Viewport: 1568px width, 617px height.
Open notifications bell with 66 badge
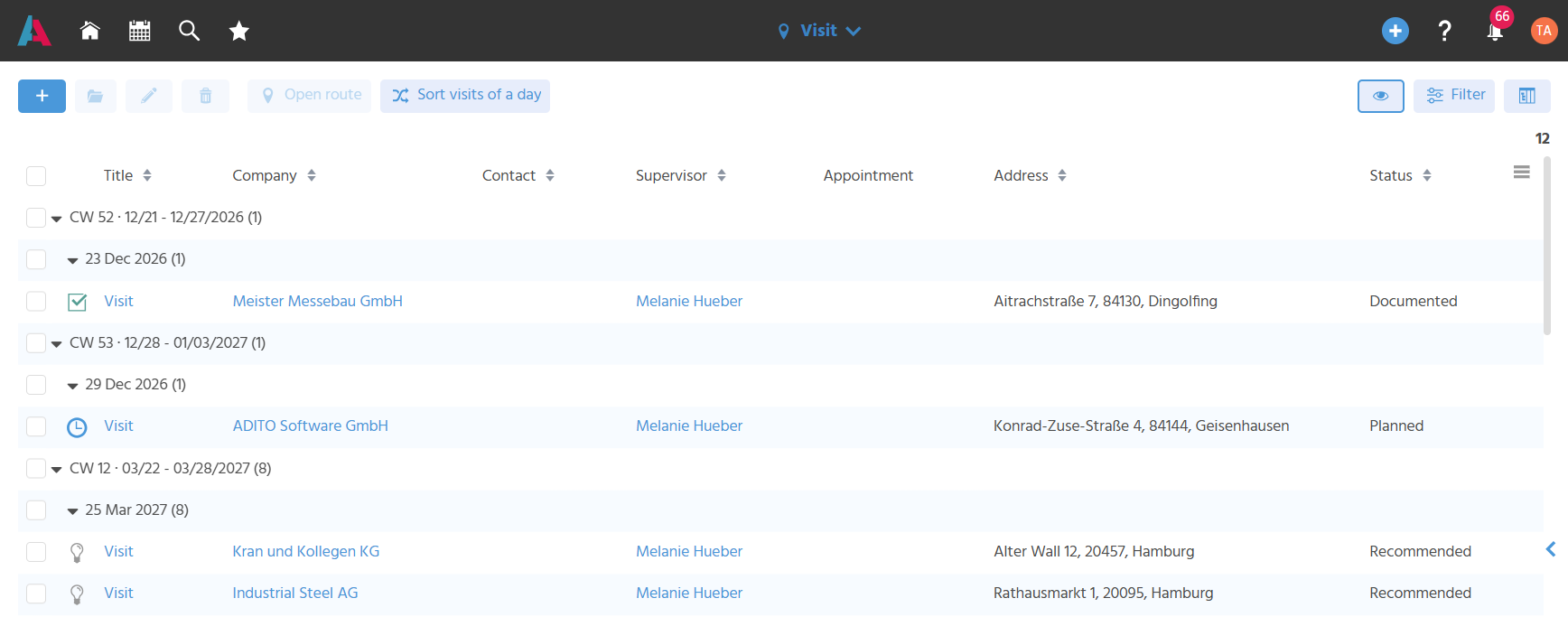1495,31
